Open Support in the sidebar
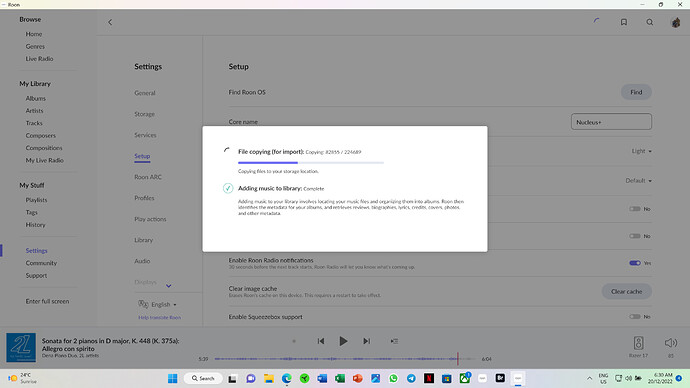Image resolution: width=690 pixels, height=388 pixels. pyautogui.click(x=36, y=275)
